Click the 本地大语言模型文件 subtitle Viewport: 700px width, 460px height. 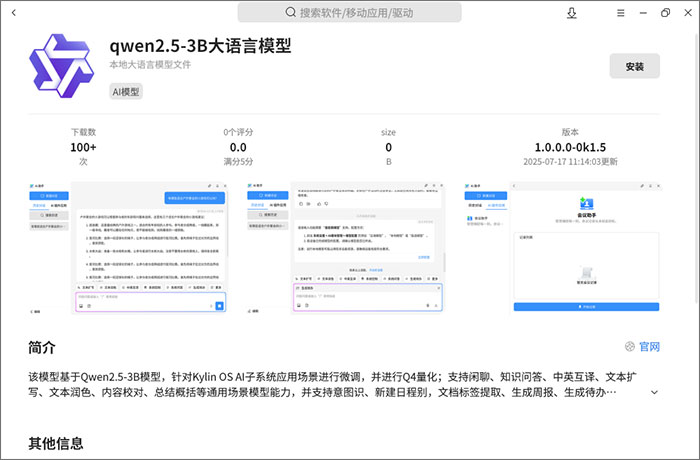coord(150,65)
